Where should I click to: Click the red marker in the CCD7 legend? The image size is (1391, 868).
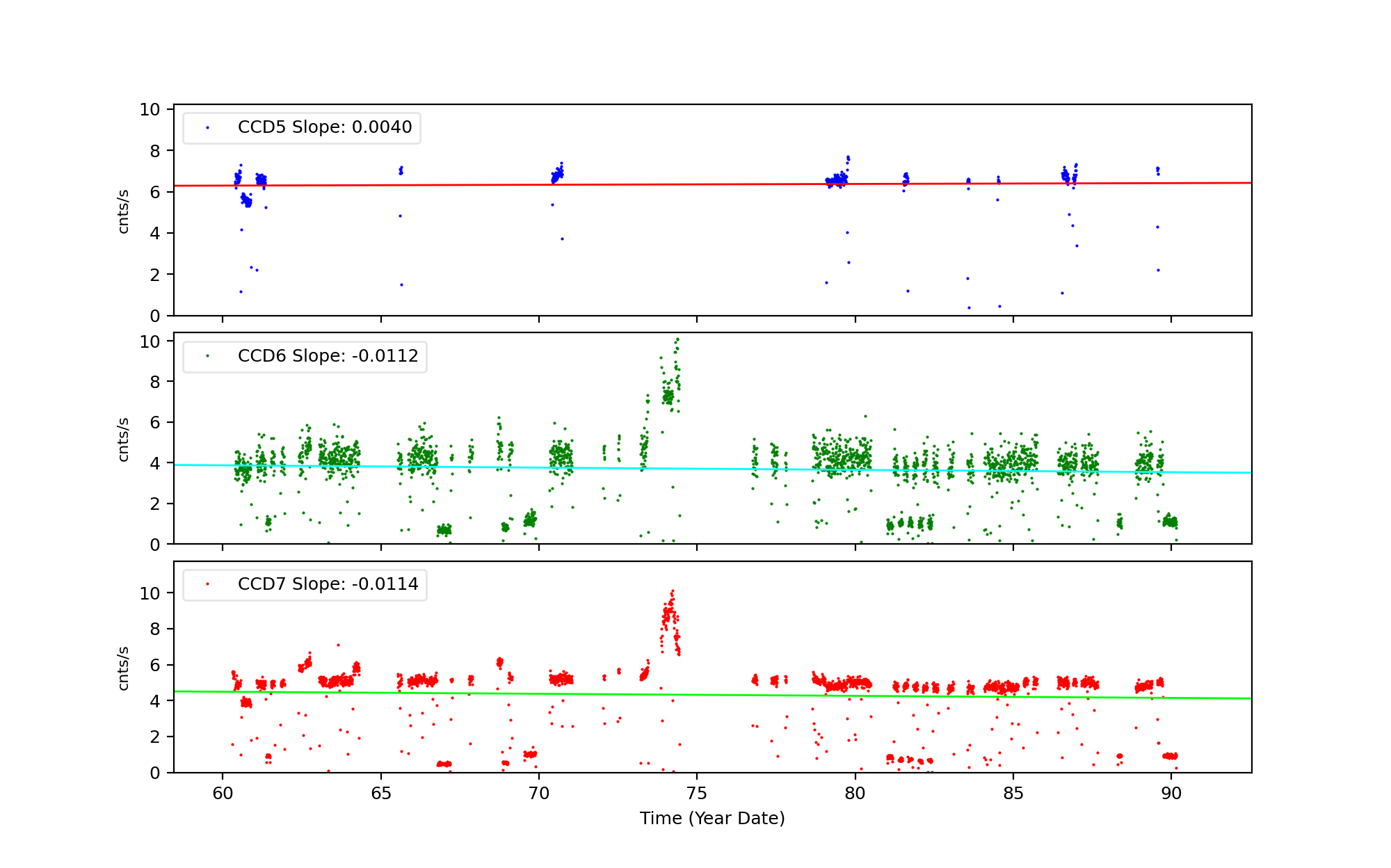207,584
